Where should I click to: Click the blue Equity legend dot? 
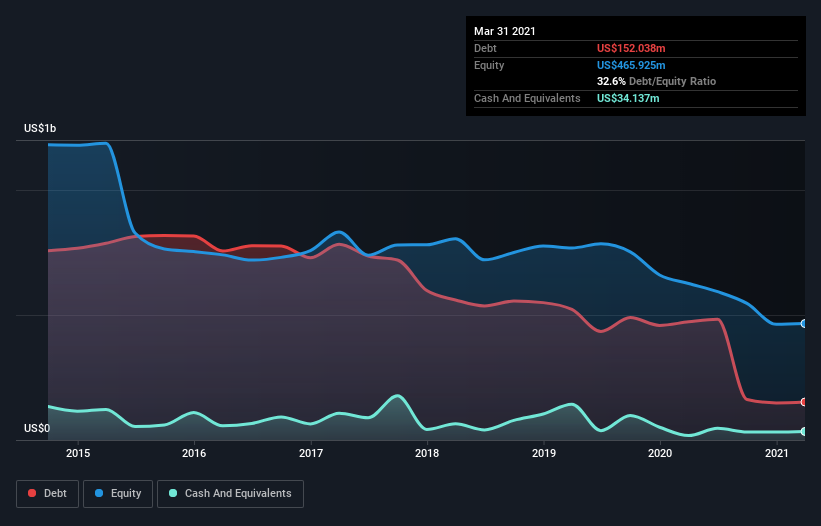pyautogui.click(x=99, y=493)
